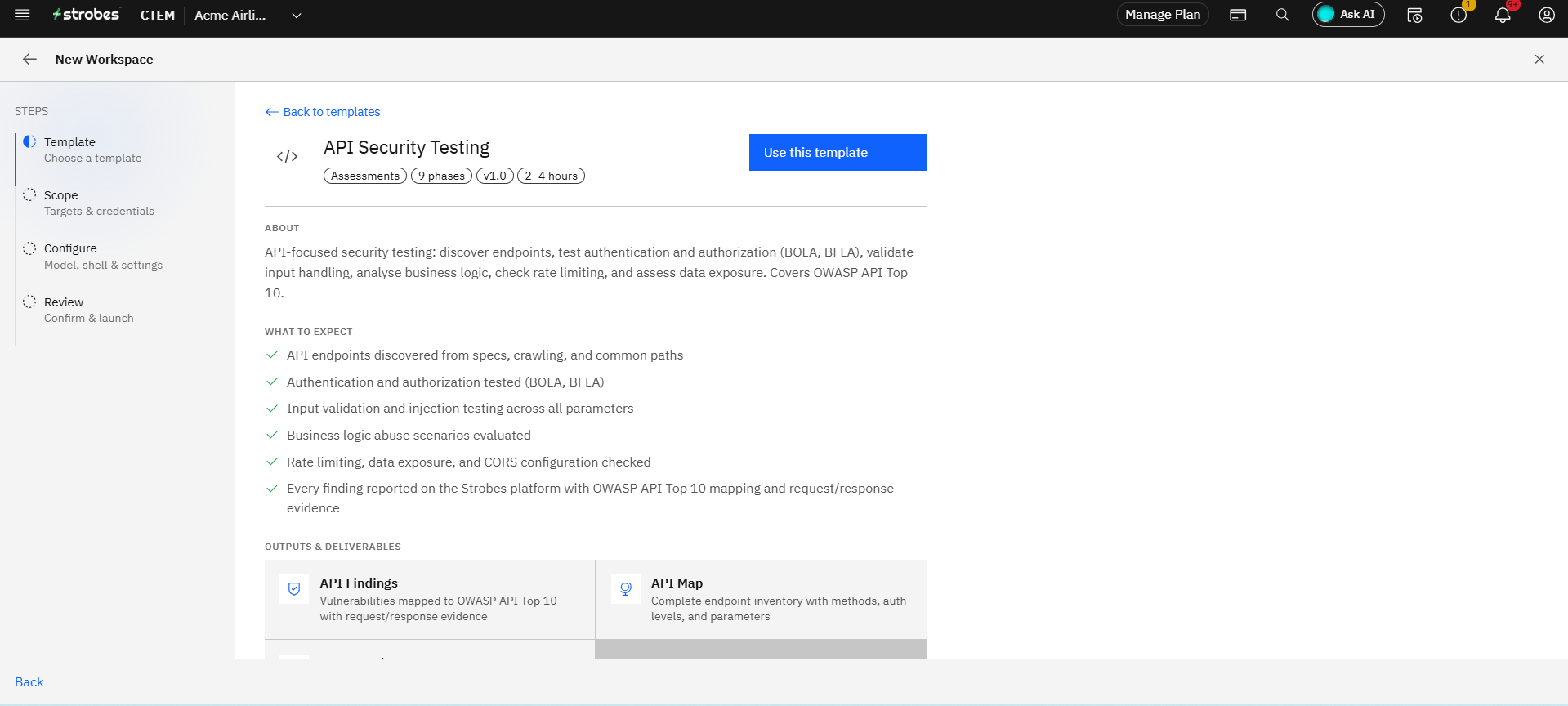Image resolution: width=1568 pixels, height=706 pixels.
Task: Click the 'Authentication and authorization tested' item
Action: point(445,382)
